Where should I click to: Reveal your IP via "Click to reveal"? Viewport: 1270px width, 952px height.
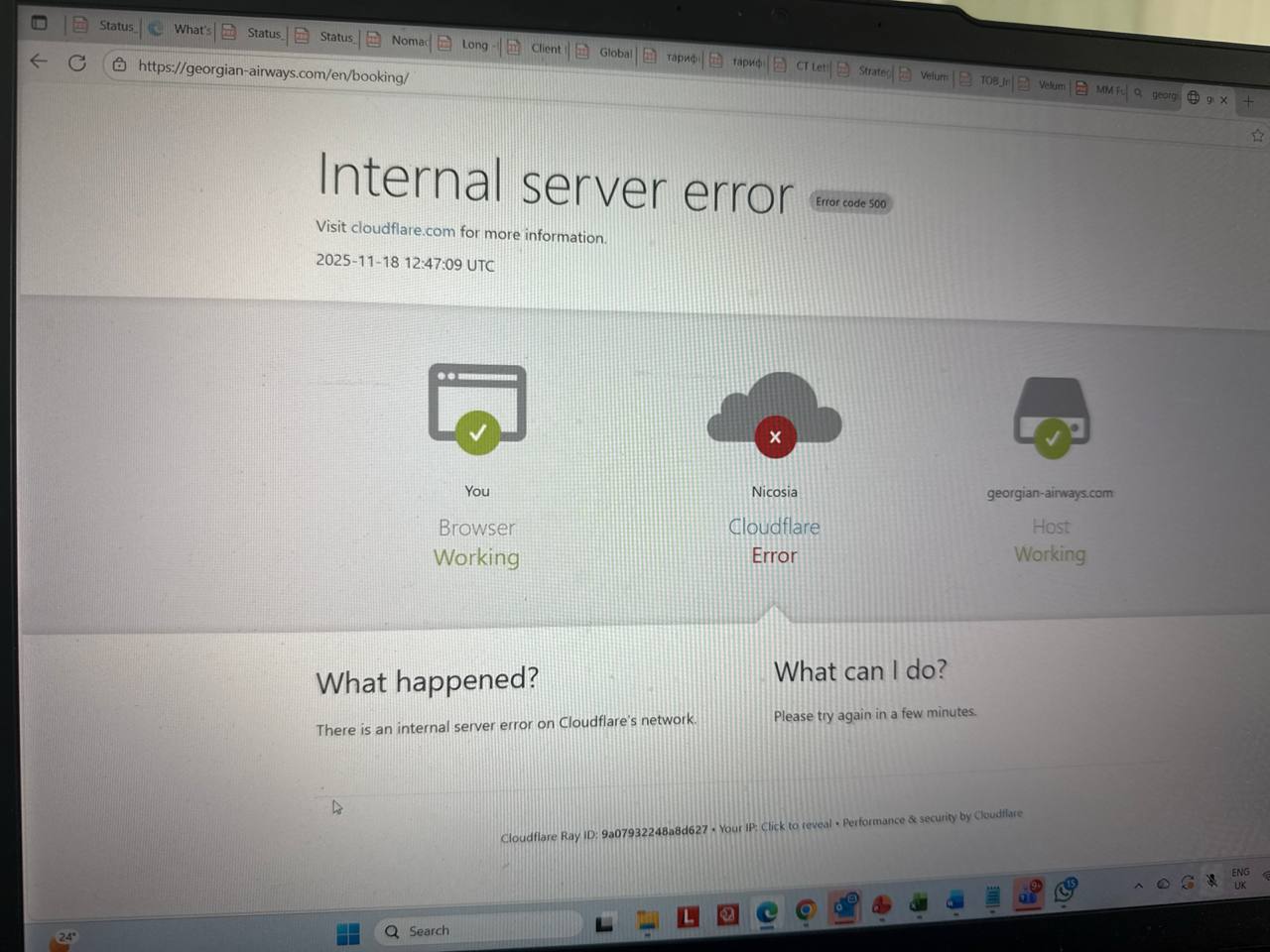(x=797, y=826)
